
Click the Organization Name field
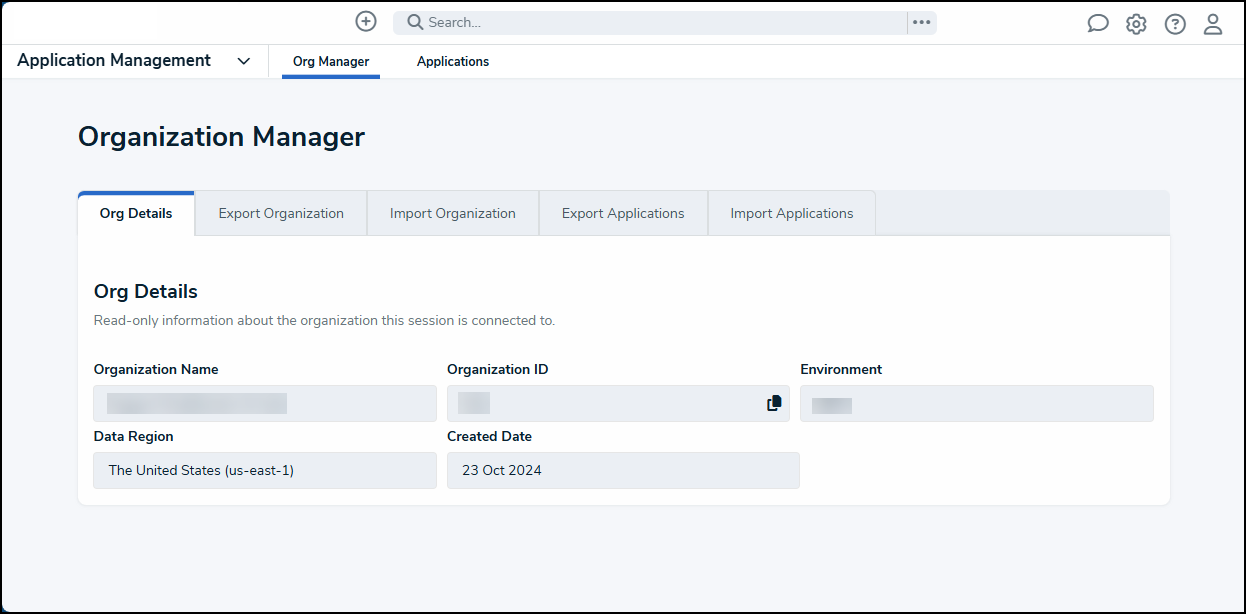pyautogui.click(x=265, y=403)
